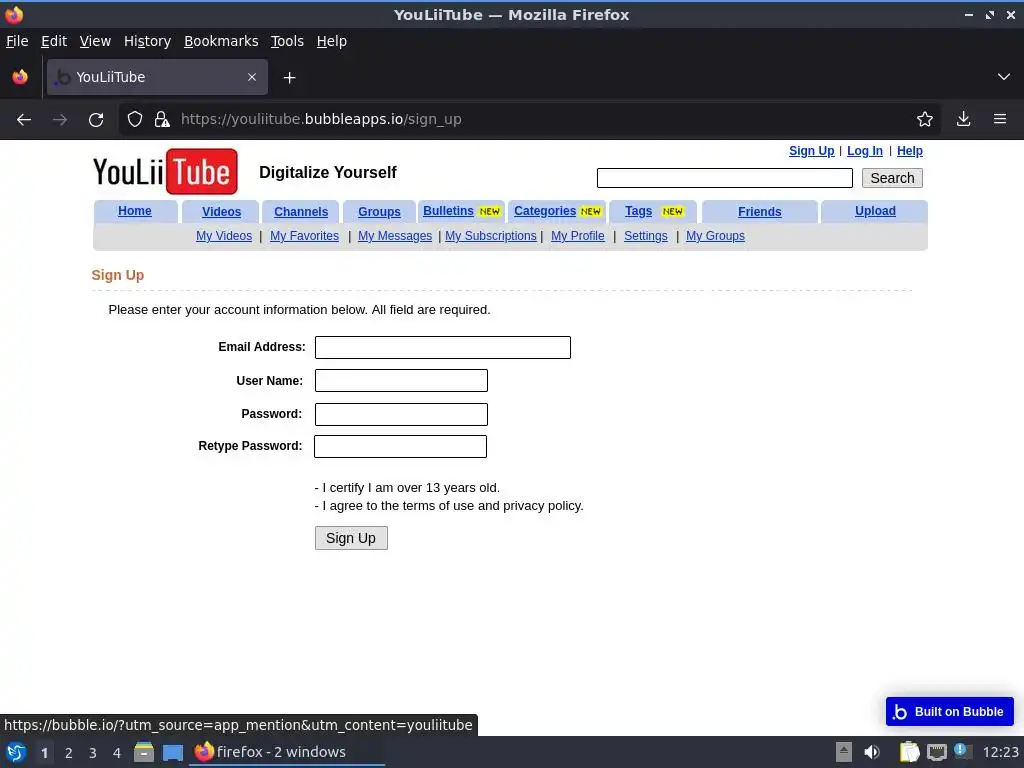Click the Sign Up link at top right

[x=811, y=151]
